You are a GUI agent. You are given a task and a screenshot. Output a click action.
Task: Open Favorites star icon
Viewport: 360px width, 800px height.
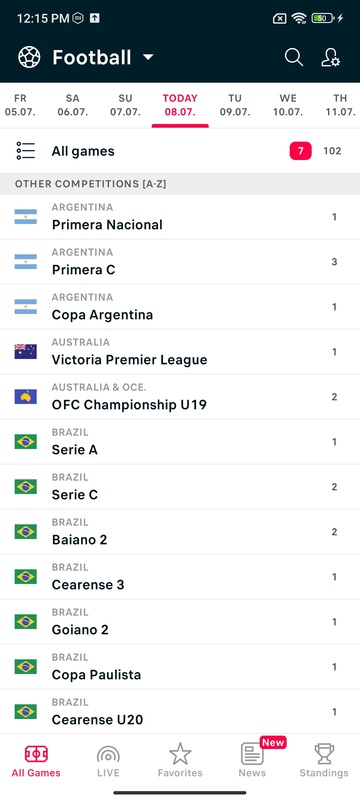point(180,754)
